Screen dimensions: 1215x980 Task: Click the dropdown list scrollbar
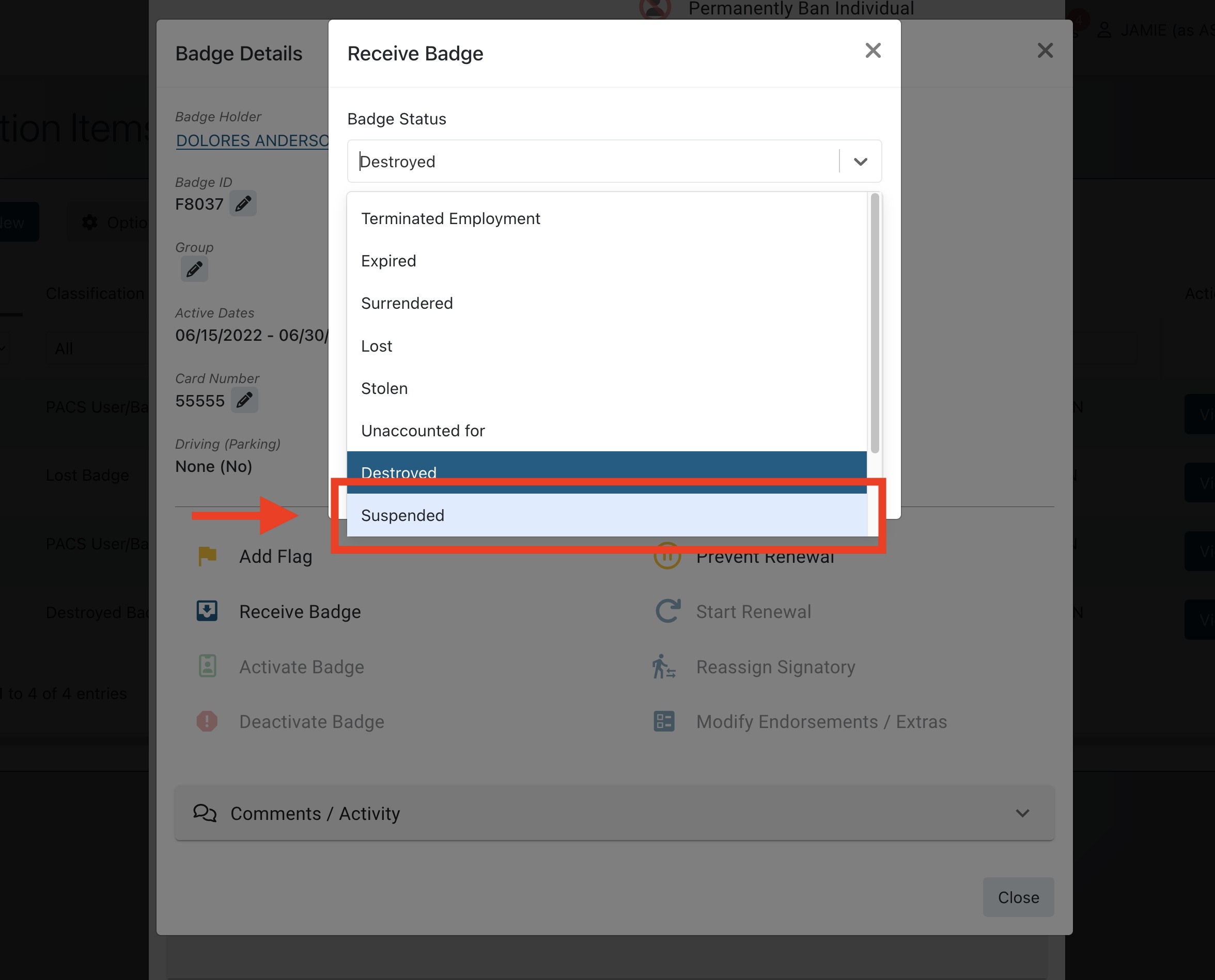tap(875, 323)
